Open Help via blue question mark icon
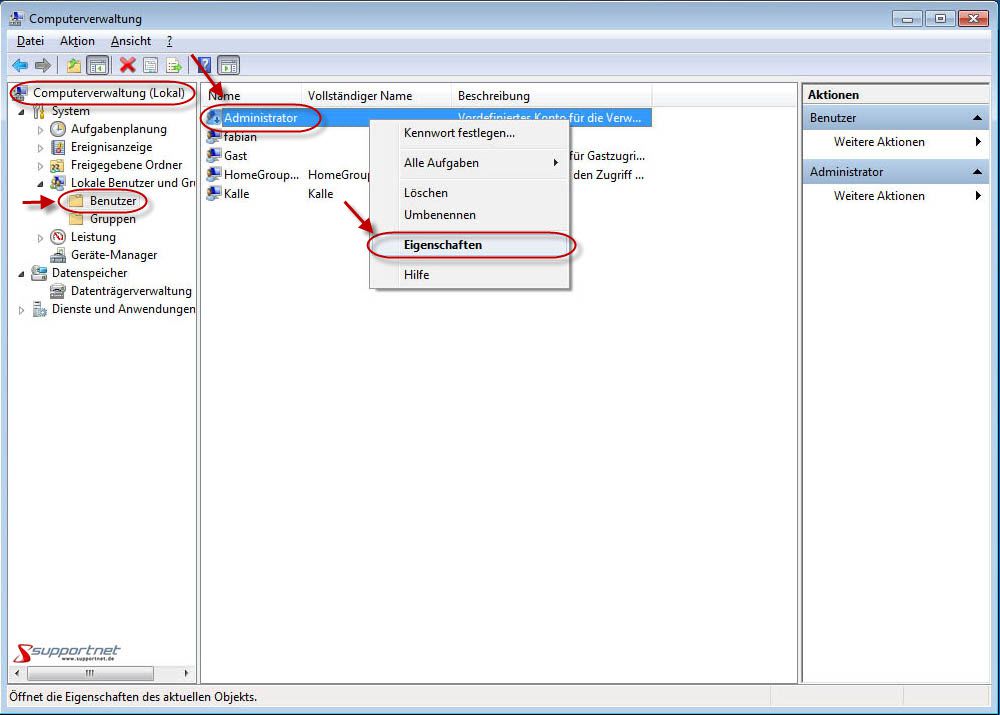 (203, 65)
